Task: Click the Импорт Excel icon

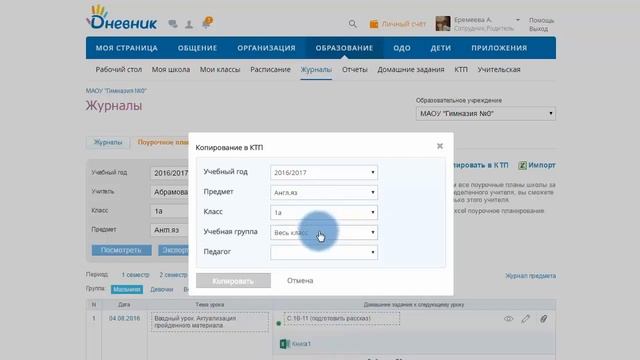Action: (x=522, y=165)
